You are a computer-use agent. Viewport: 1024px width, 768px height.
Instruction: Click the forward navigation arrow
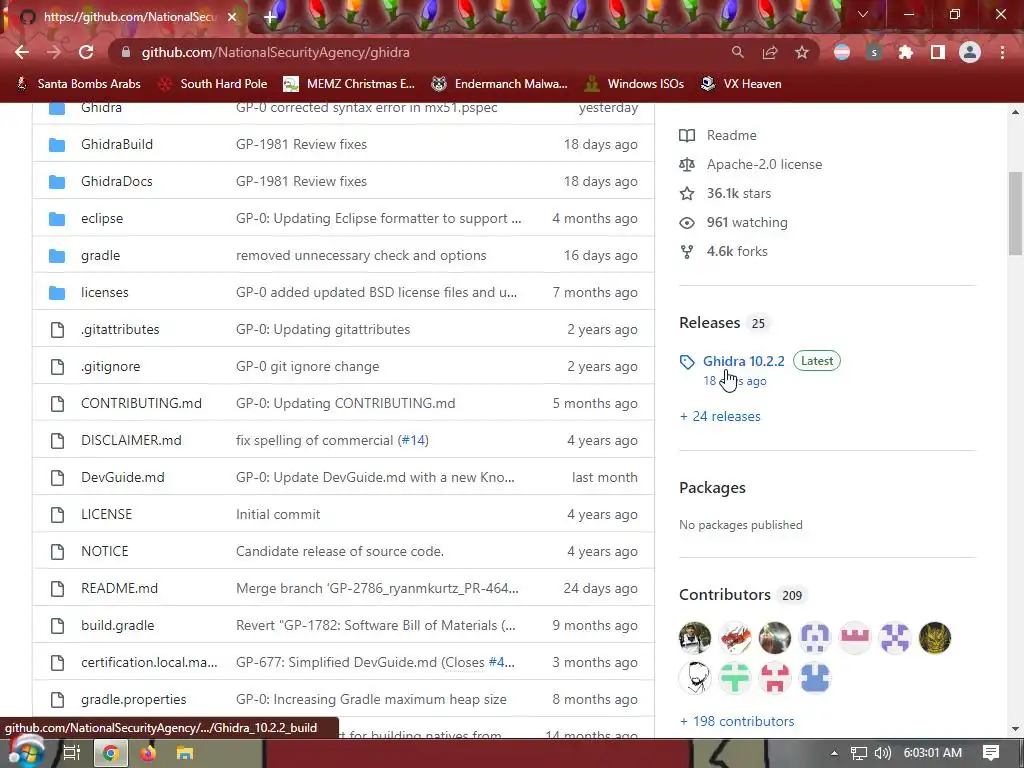[x=54, y=52]
